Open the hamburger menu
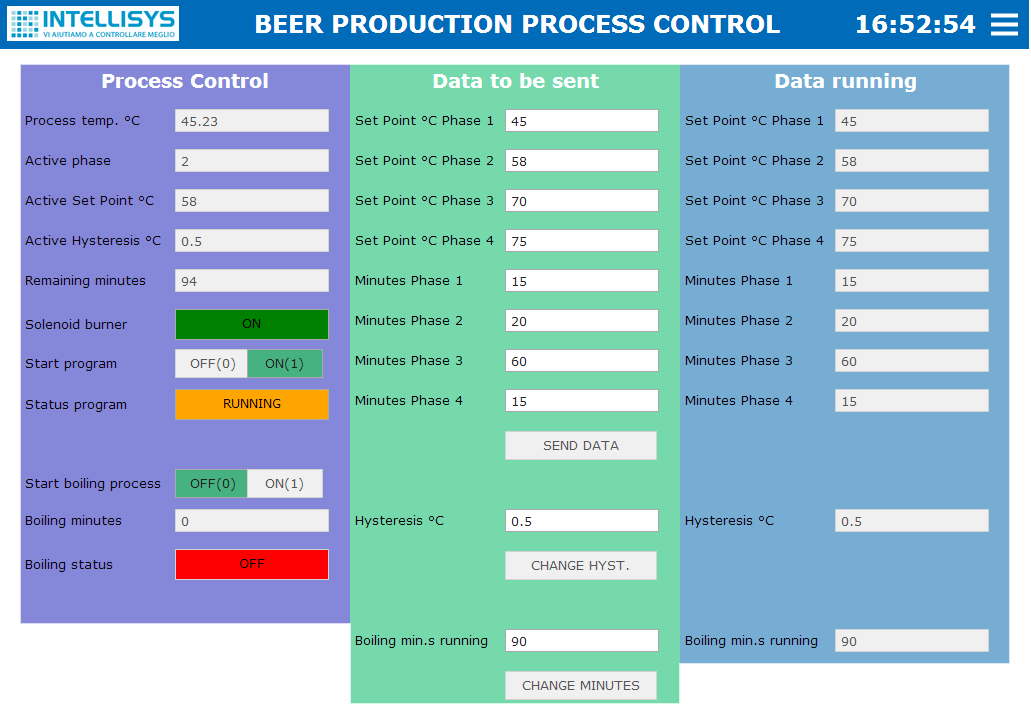The width and height of the screenshot is (1031, 713). 1004,24
